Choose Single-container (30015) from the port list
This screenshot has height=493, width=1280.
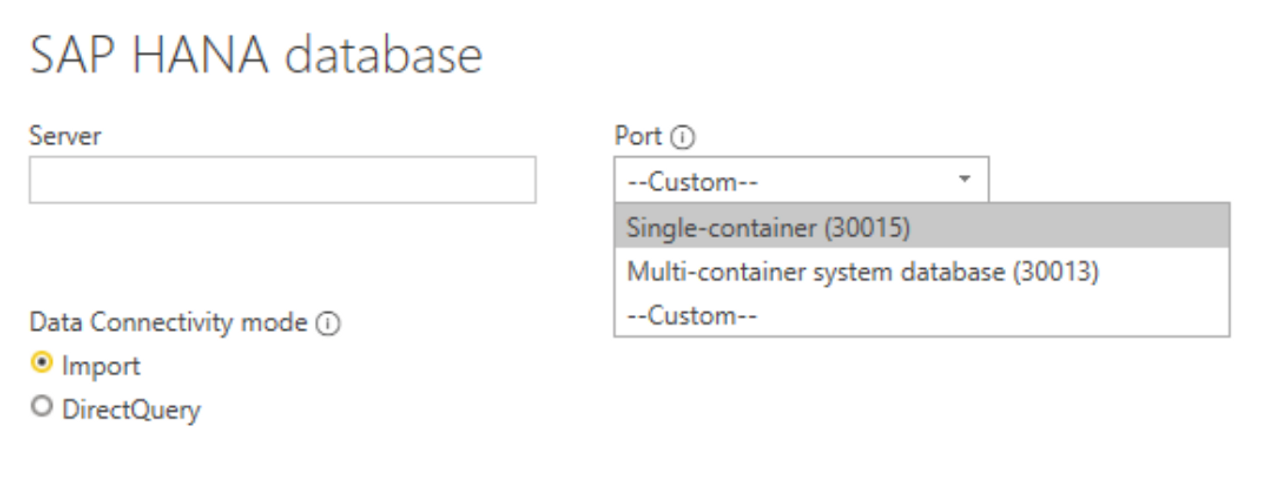[922, 228]
